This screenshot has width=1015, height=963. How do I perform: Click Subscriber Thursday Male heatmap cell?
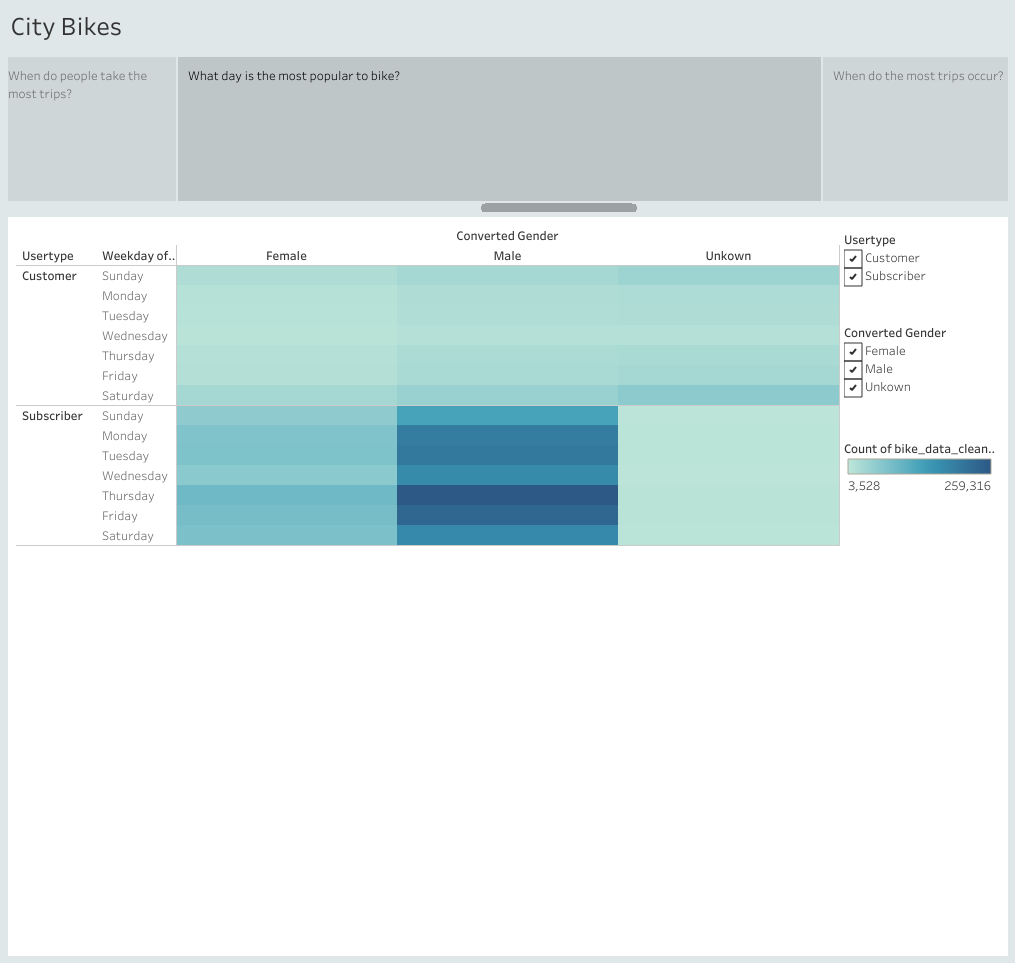click(508, 496)
